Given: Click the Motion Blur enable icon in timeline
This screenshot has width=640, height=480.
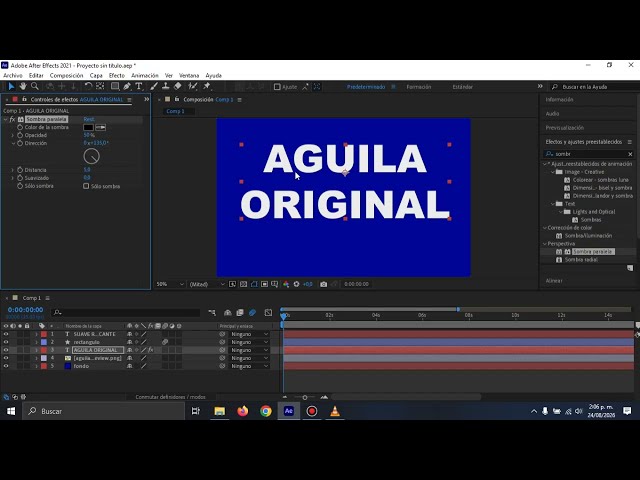Looking at the screenshot, I should pos(252,313).
